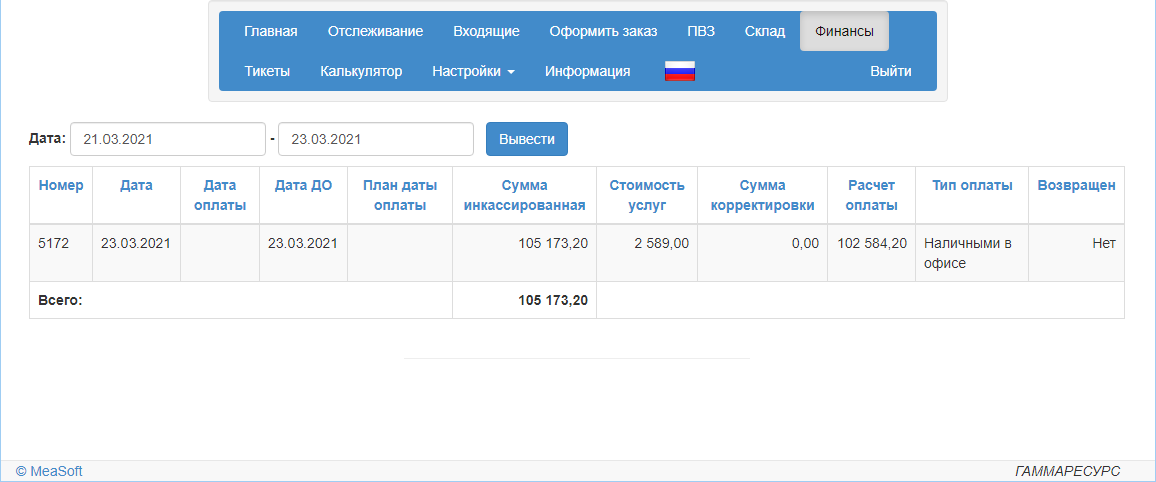Click the Вывести button
The image size is (1156, 482).
click(527, 139)
